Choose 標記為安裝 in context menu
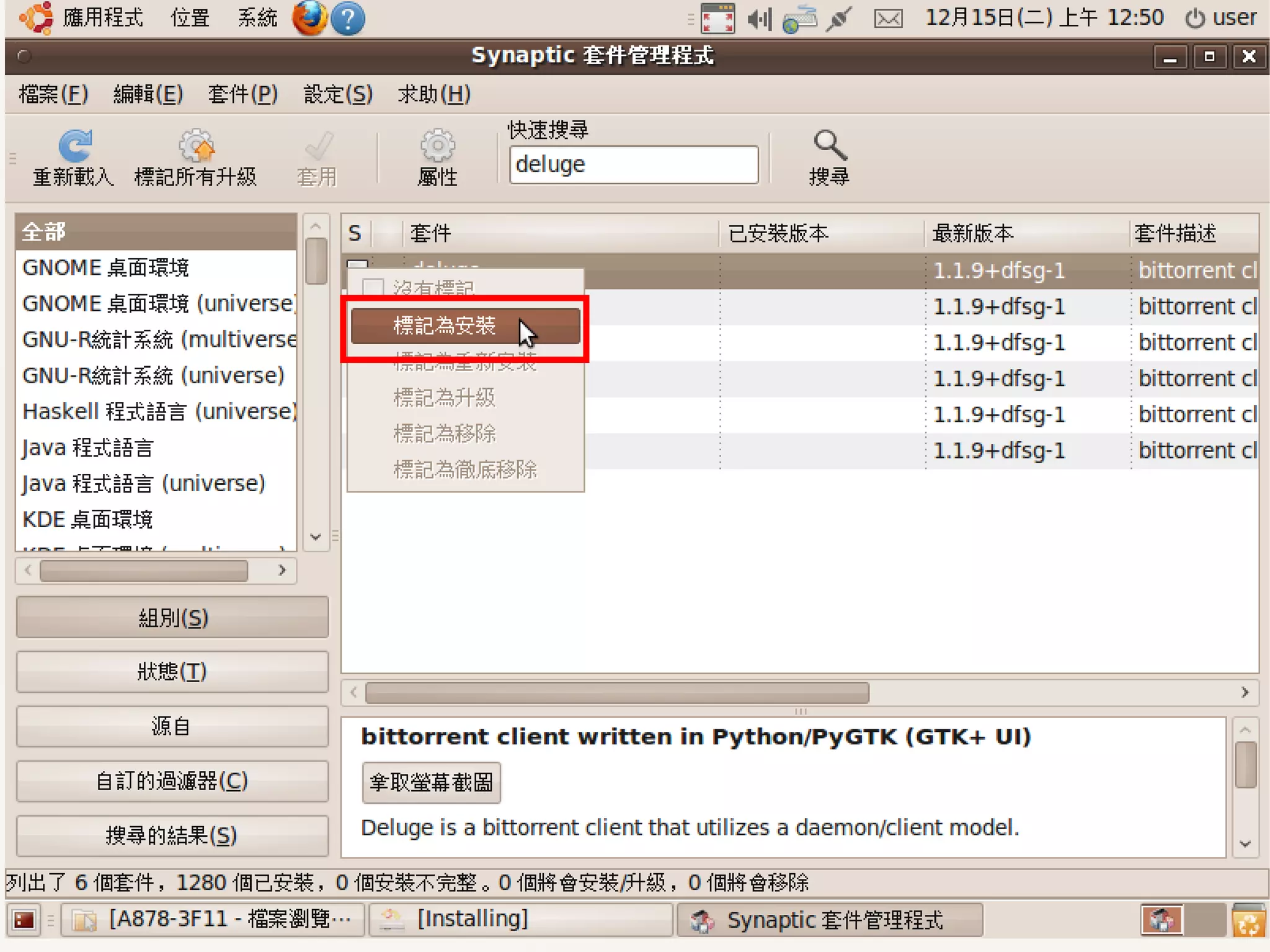This screenshot has width=1270, height=952. point(465,326)
